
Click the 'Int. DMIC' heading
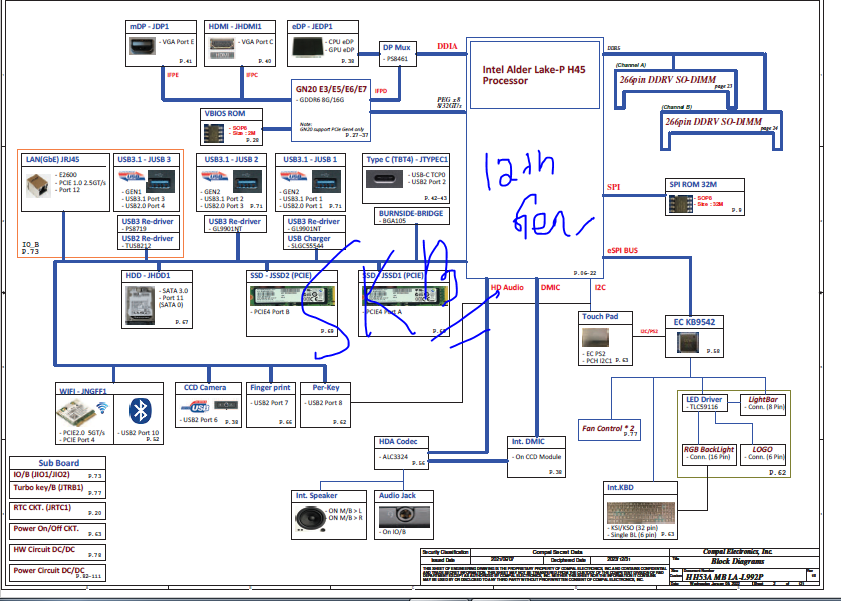click(528, 441)
